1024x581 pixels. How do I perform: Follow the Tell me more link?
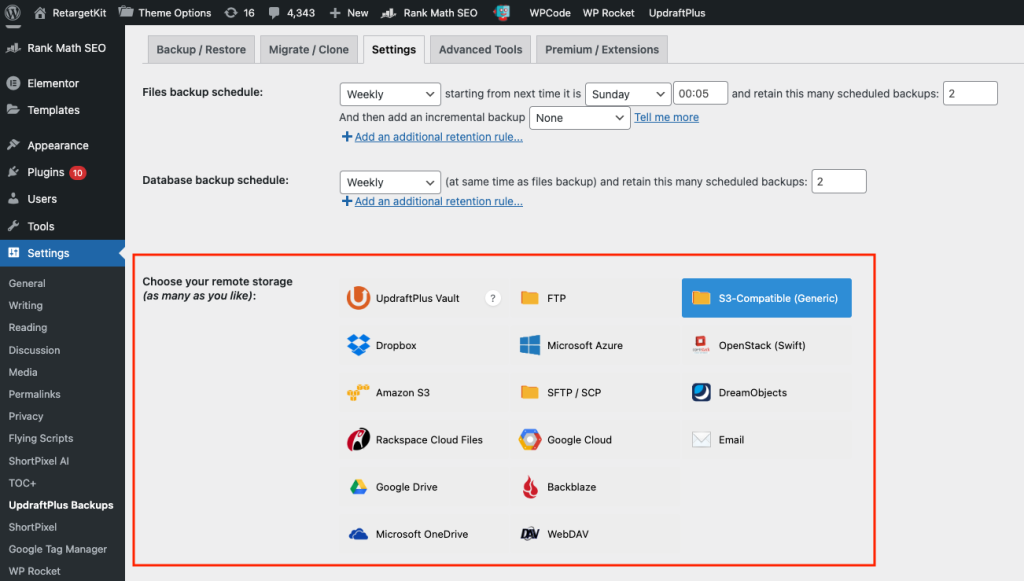[x=667, y=118]
